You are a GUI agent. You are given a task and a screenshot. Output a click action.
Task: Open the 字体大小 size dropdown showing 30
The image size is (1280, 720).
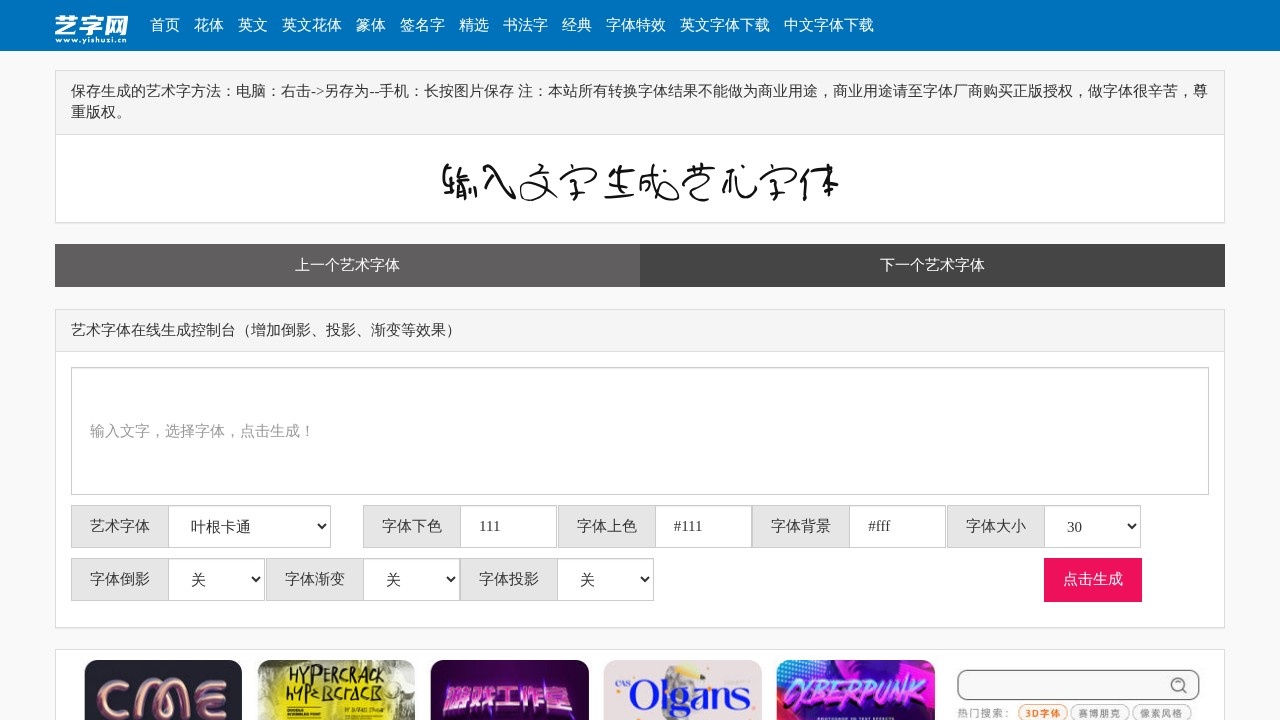click(x=1092, y=526)
